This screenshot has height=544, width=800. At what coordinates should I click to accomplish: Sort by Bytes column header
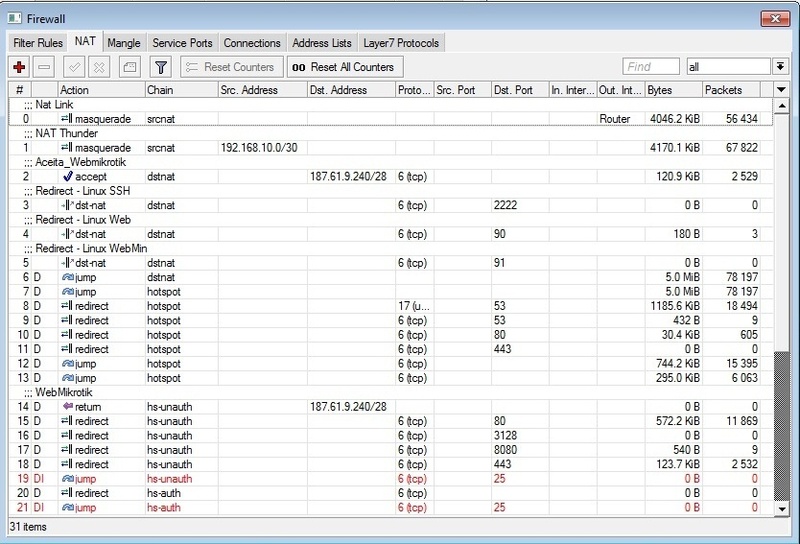[673, 90]
